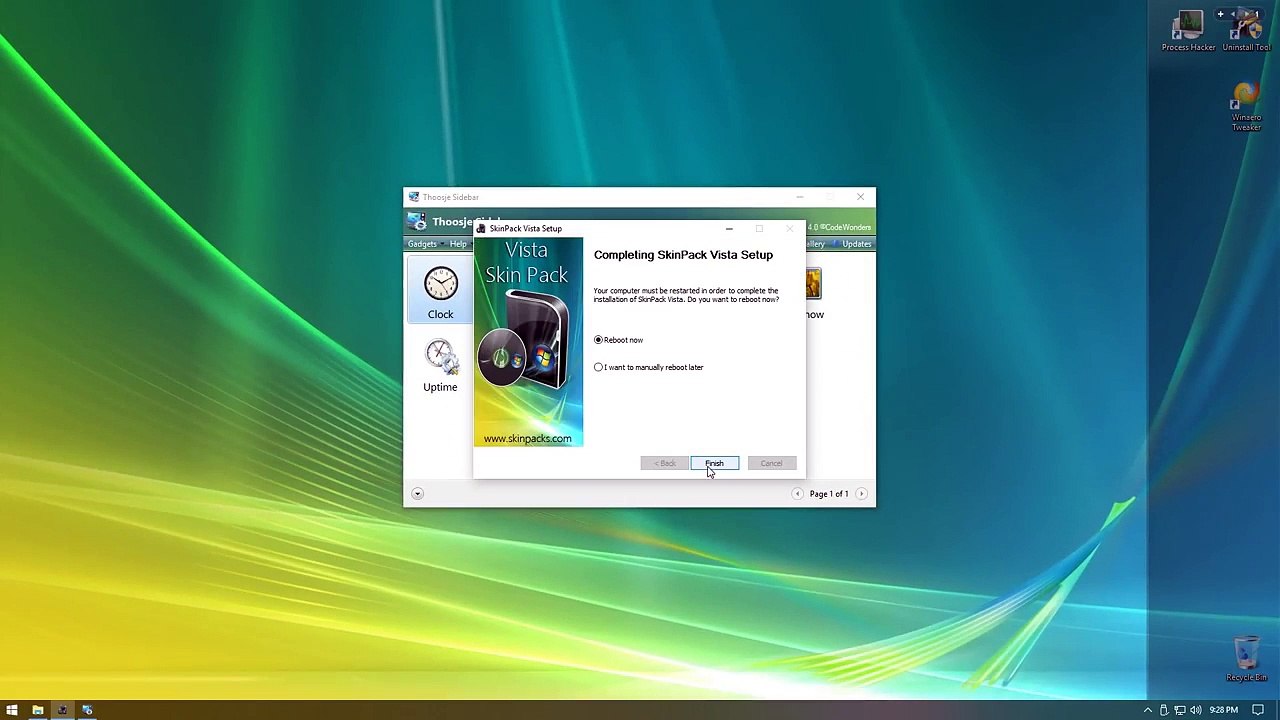The width and height of the screenshot is (1280, 720).
Task: Open File Explorer from taskbar
Action: (38, 710)
